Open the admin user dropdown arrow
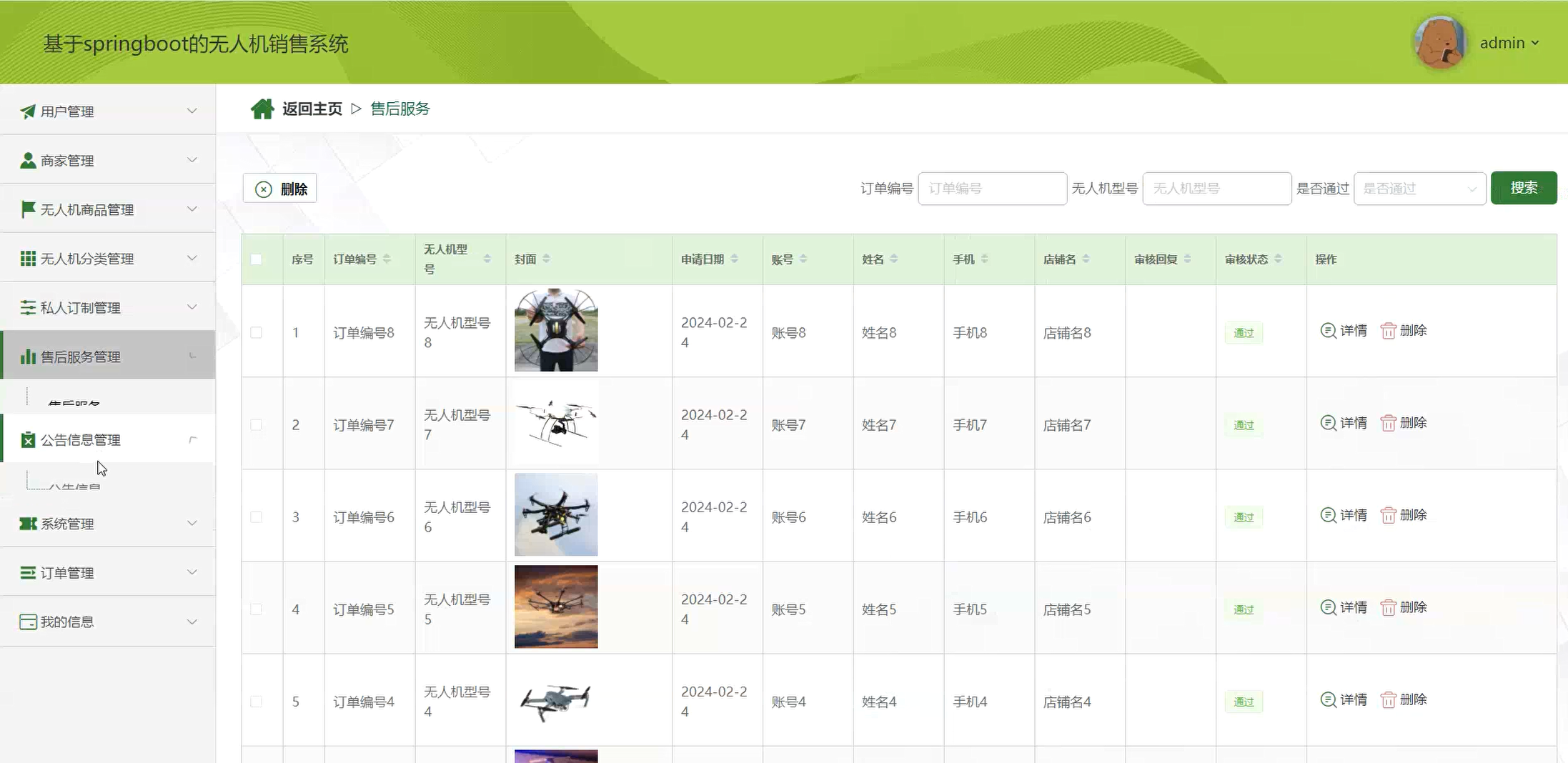 coord(1534,43)
